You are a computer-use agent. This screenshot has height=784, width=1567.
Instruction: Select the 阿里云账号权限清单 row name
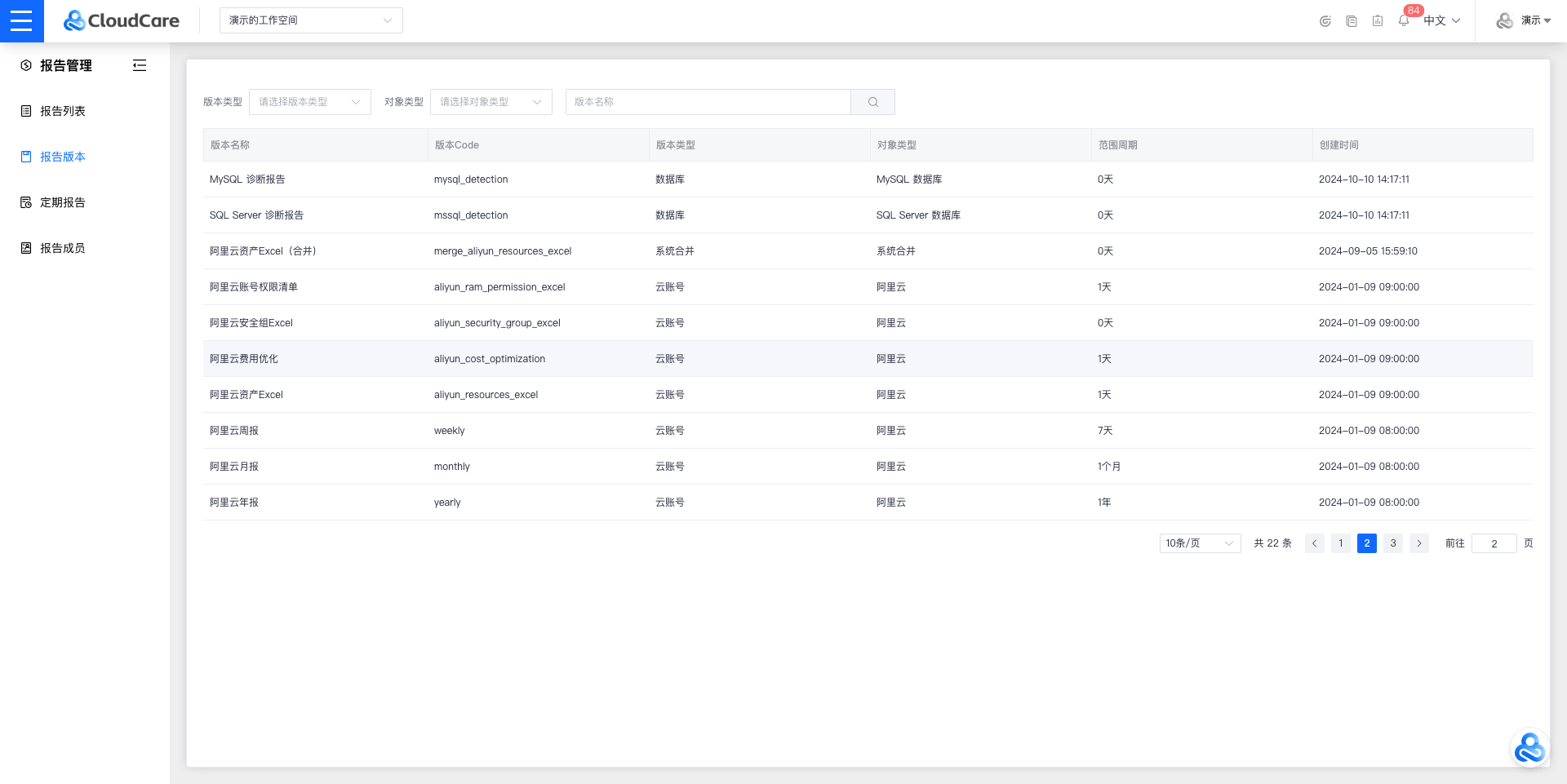(x=254, y=287)
